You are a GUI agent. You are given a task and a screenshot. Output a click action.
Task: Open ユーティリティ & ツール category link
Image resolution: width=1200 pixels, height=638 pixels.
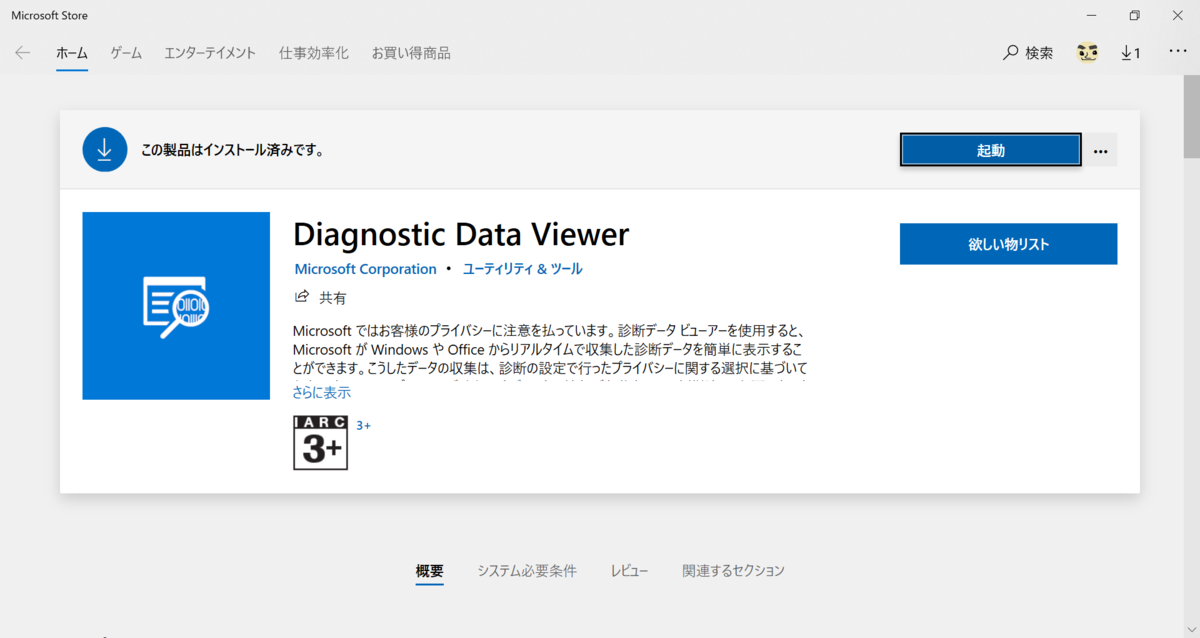click(523, 269)
